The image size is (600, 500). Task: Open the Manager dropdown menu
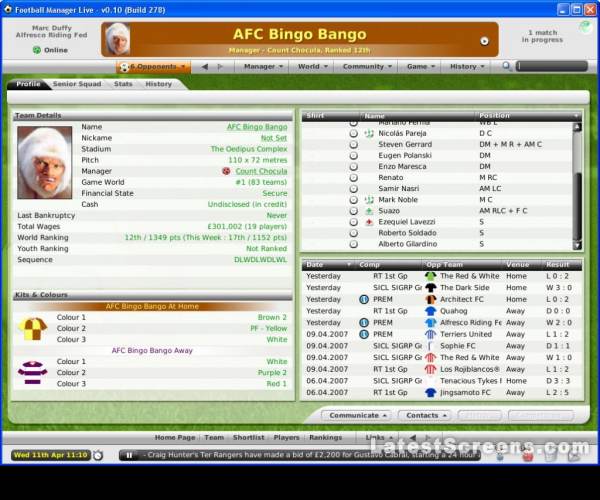(263, 67)
